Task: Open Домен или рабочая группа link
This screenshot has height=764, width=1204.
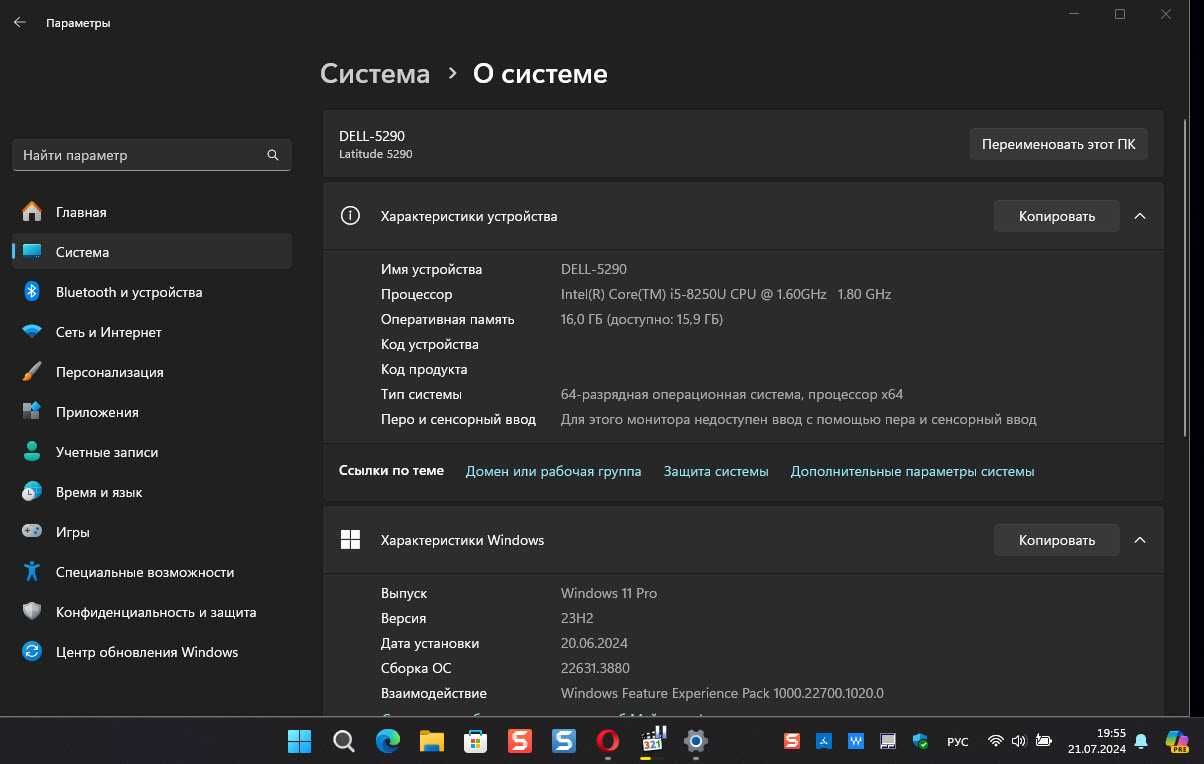Action: (553, 471)
